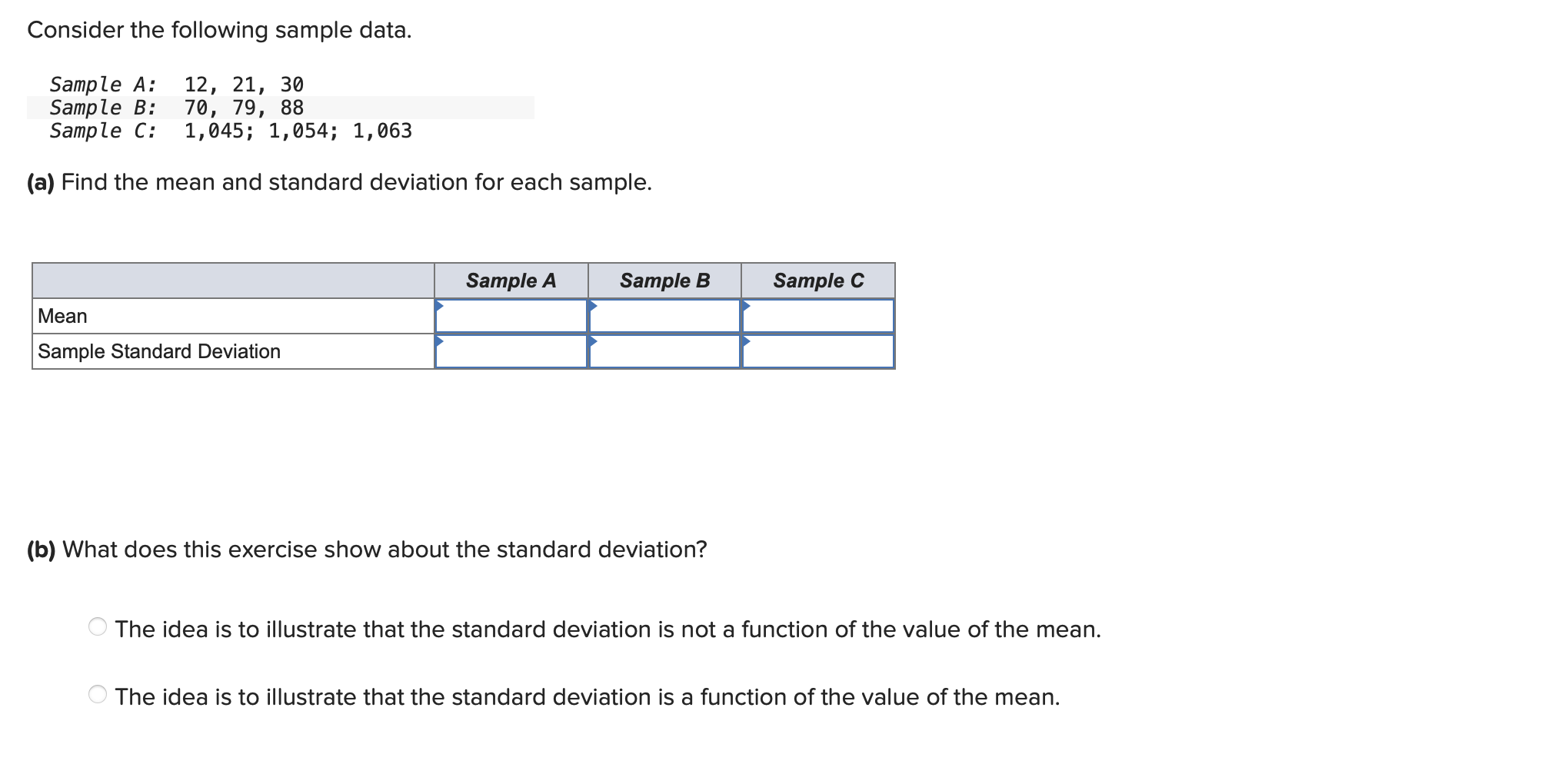Click Sample B's Standard Deviation input field
The image size is (1568, 774).
click(x=664, y=352)
